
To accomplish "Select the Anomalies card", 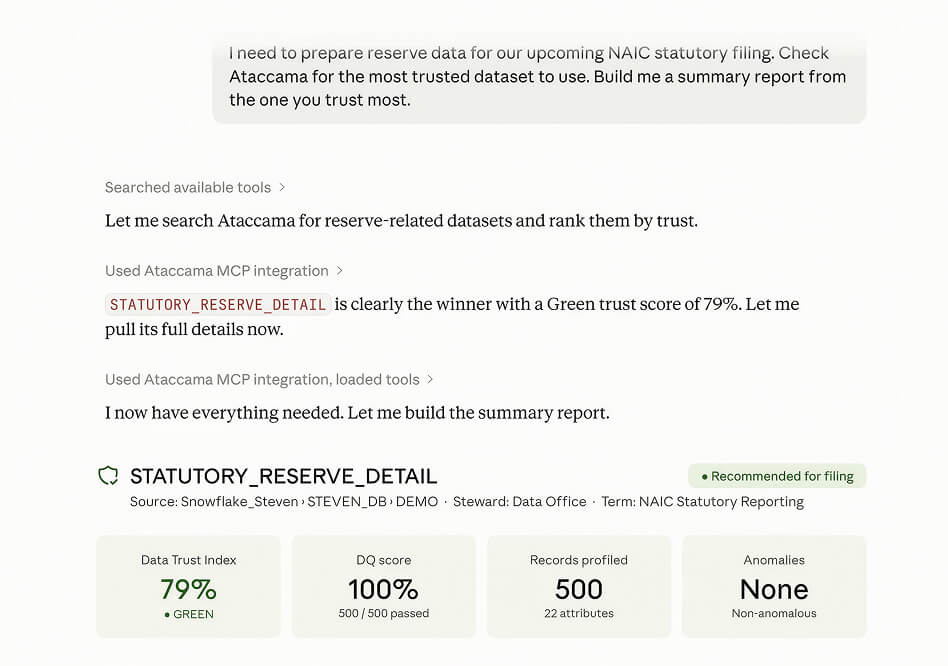I will pos(774,586).
